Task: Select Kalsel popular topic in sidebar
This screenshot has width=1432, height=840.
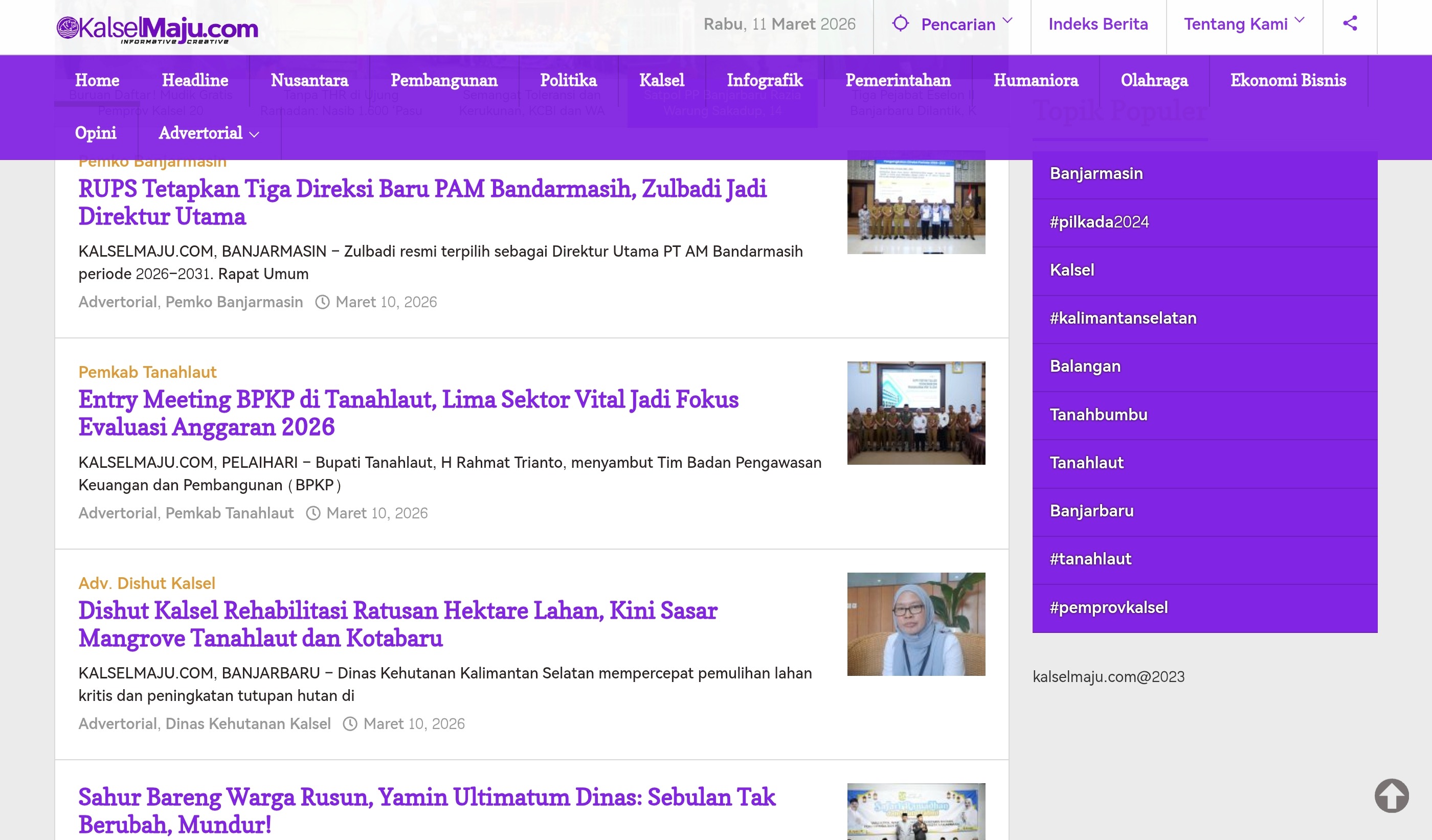Action: 1205,271
